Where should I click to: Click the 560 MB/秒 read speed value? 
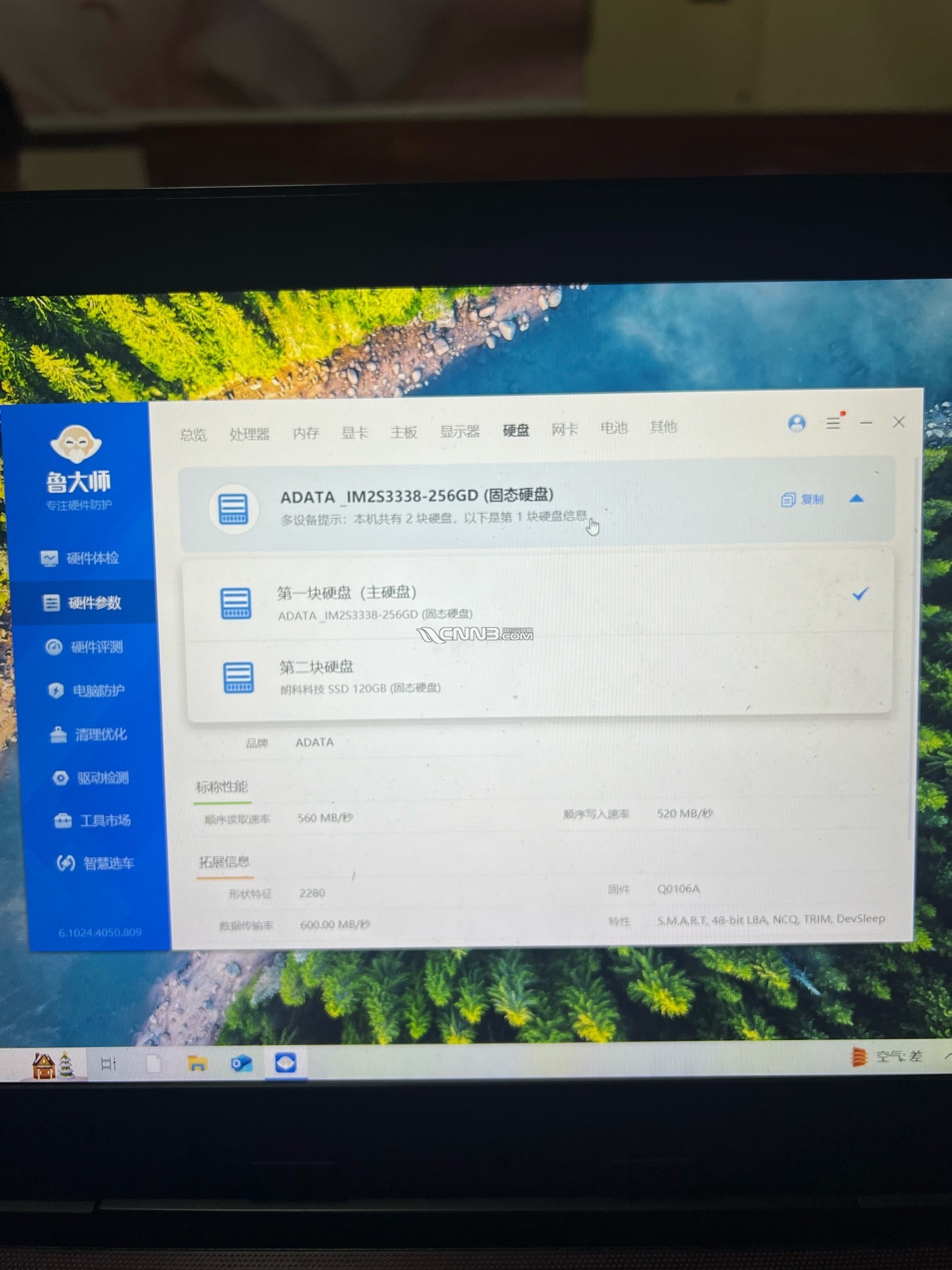point(325,818)
